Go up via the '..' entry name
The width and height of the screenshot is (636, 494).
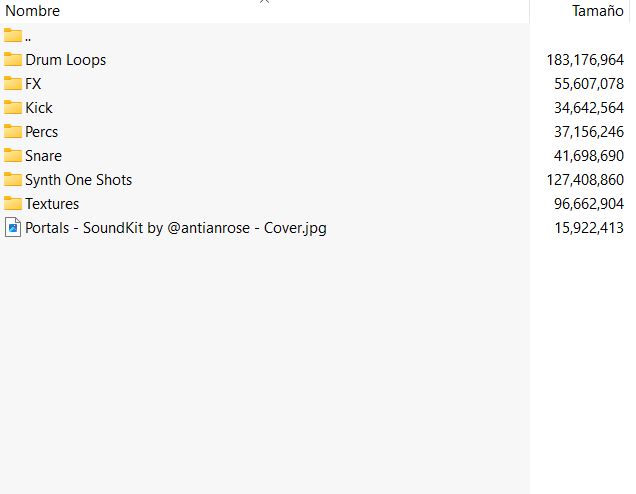pos(28,36)
